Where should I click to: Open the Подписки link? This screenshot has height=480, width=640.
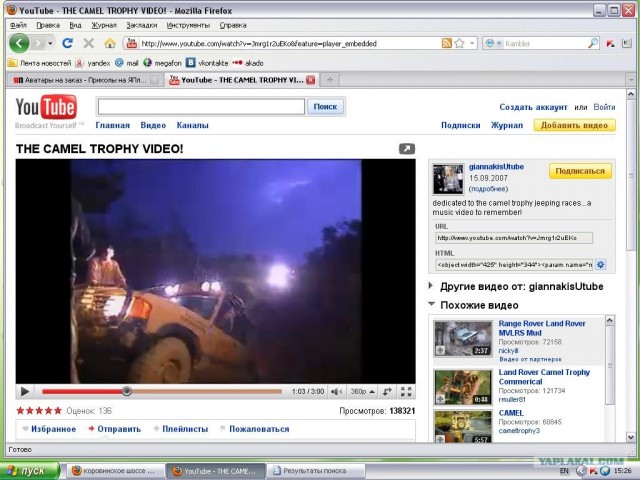[x=460, y=125]
